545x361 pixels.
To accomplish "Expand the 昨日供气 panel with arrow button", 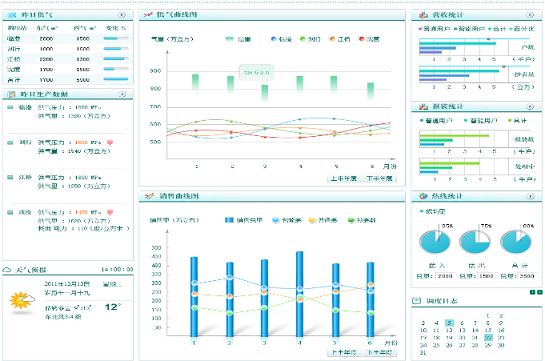I will (x=121, y=15).
